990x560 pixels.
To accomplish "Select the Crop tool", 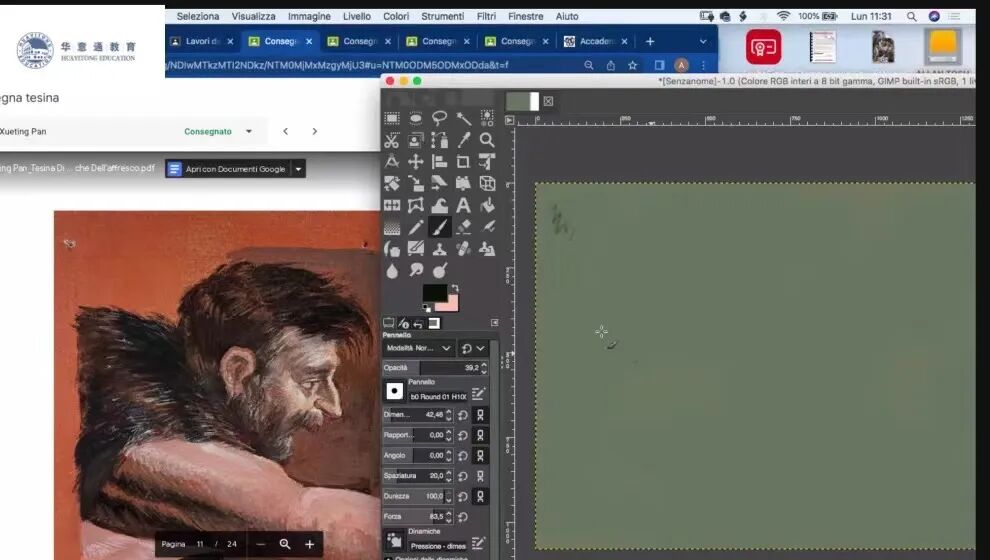I will pyautogui.click(x=463, y=162).
